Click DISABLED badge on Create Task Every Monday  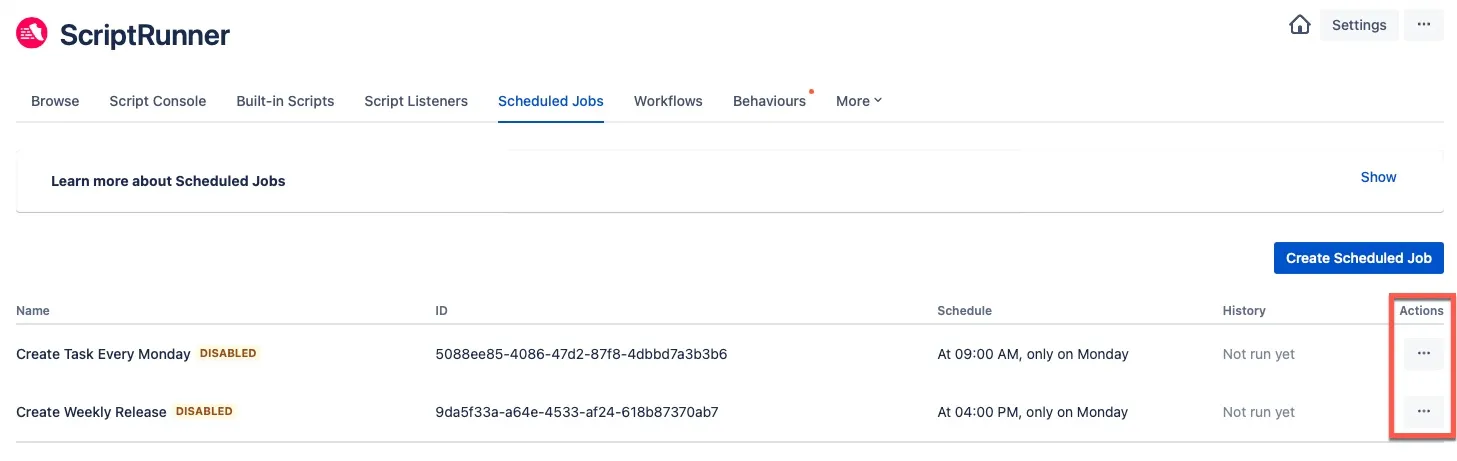point(228,353)
